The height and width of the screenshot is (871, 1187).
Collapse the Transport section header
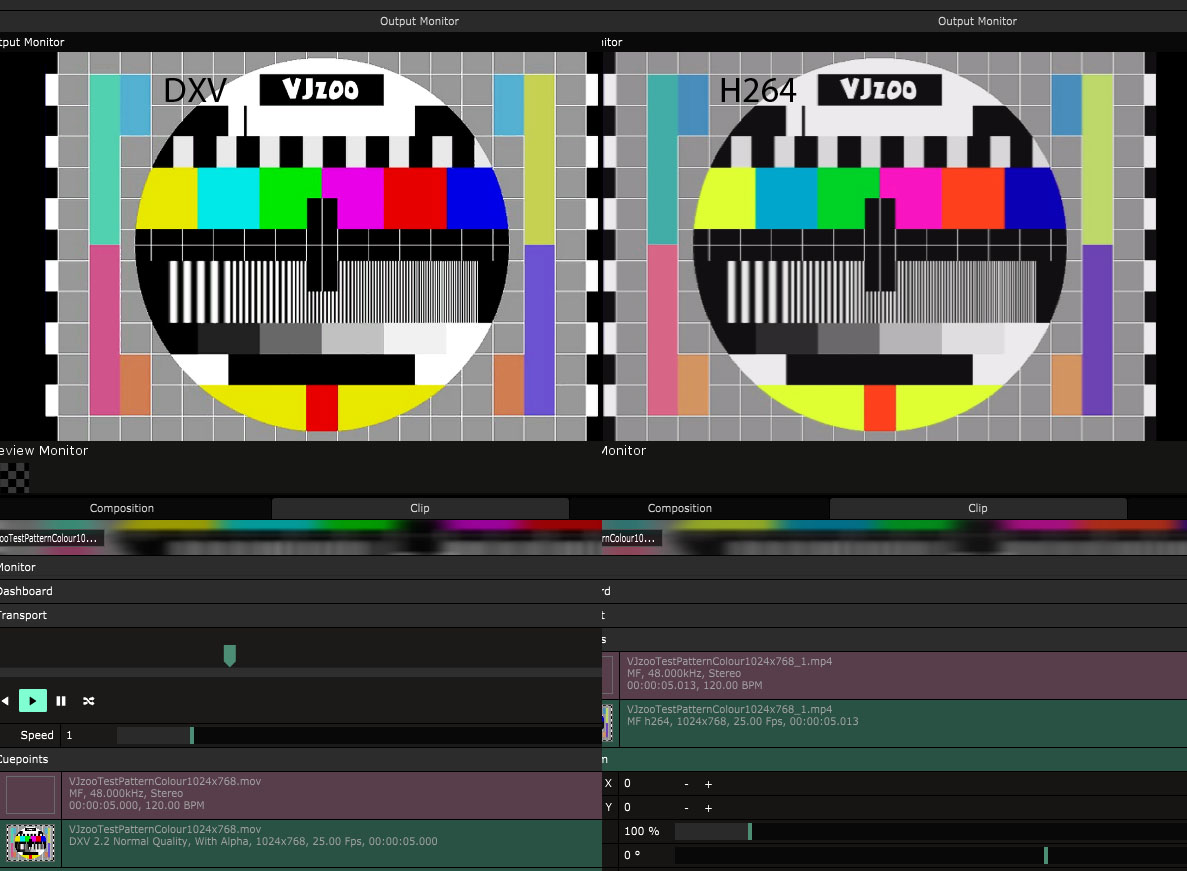click(x=24, y=615)
